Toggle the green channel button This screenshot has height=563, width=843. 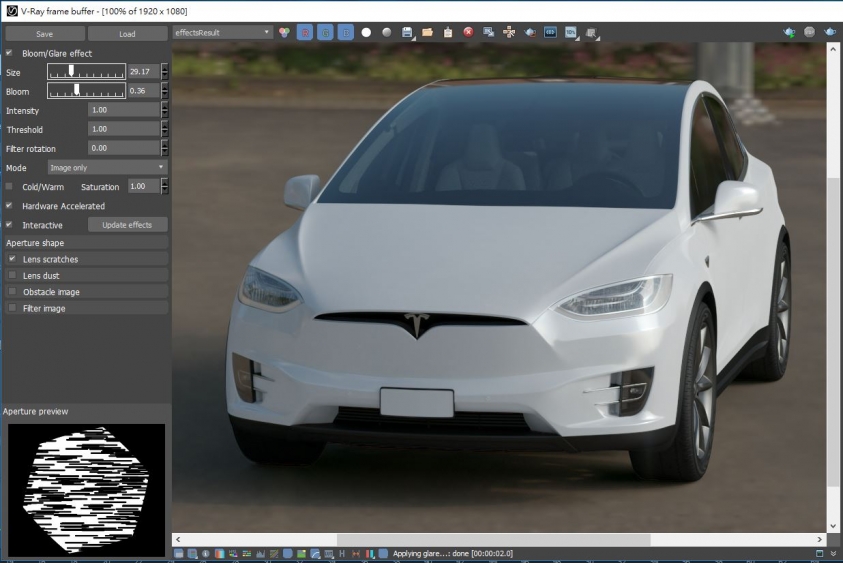click(325, 32)
